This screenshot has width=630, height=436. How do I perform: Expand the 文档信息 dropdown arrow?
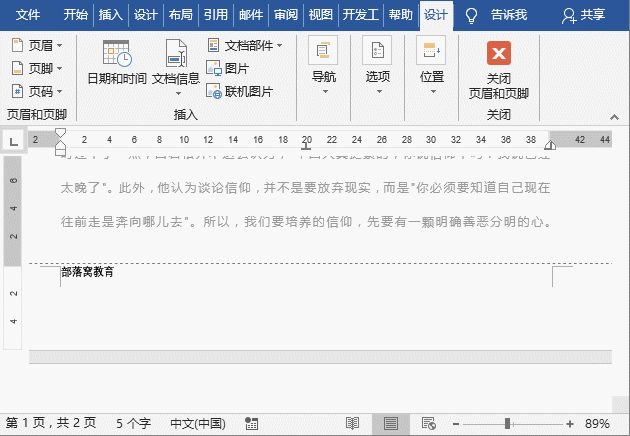tap(178, 94)
